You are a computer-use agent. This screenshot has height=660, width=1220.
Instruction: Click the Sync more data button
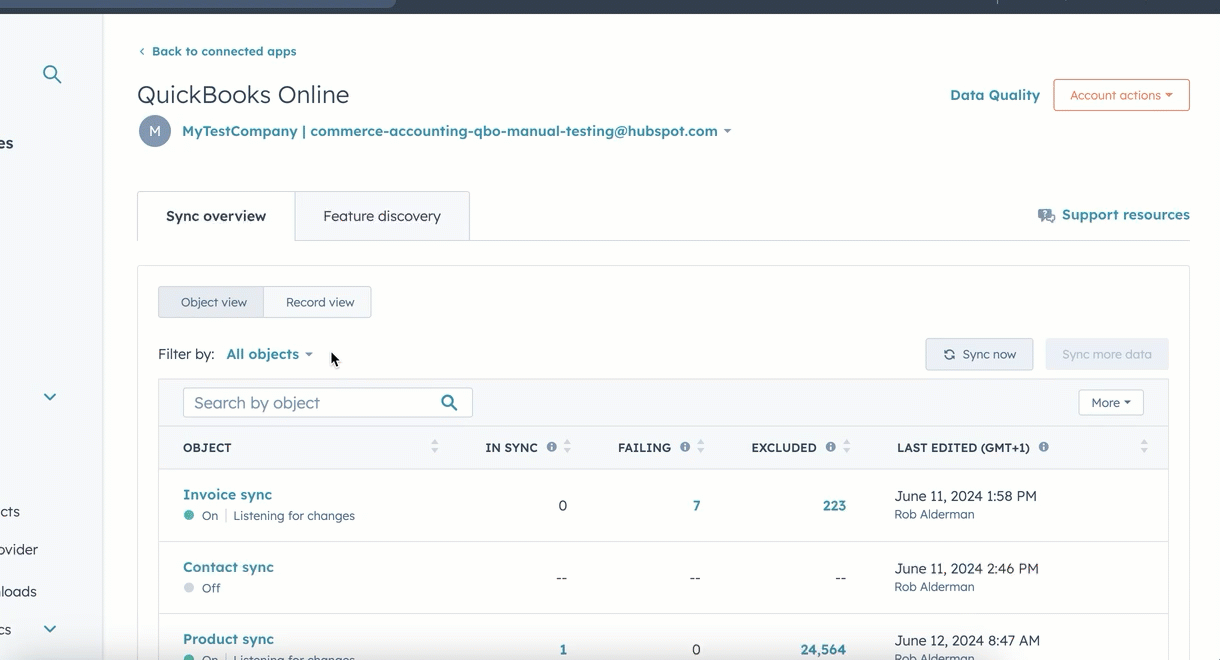pos(1107,354)
